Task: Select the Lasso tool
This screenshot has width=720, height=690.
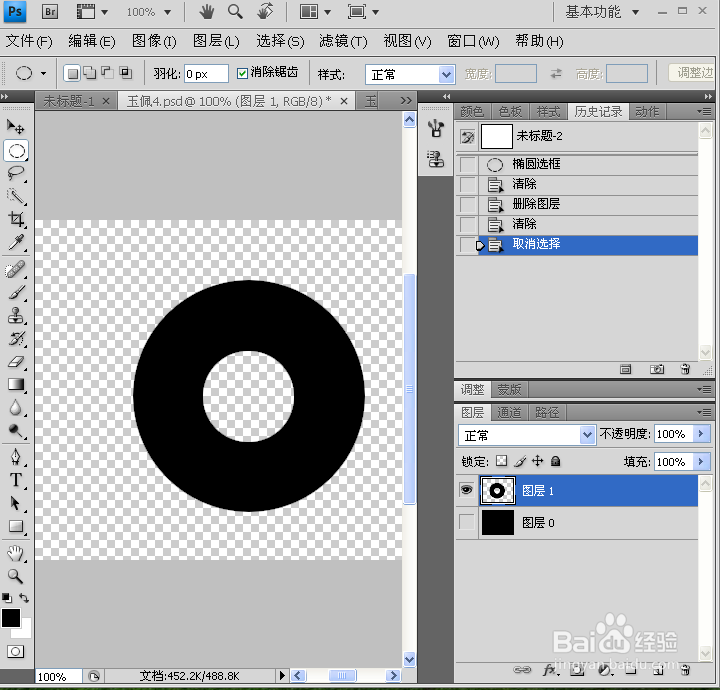Action: pyautogui.click(x=16, y=174)
